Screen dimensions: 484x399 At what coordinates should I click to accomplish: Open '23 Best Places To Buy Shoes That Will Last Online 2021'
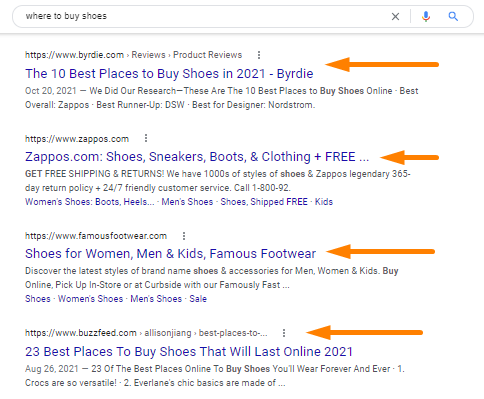189,352
